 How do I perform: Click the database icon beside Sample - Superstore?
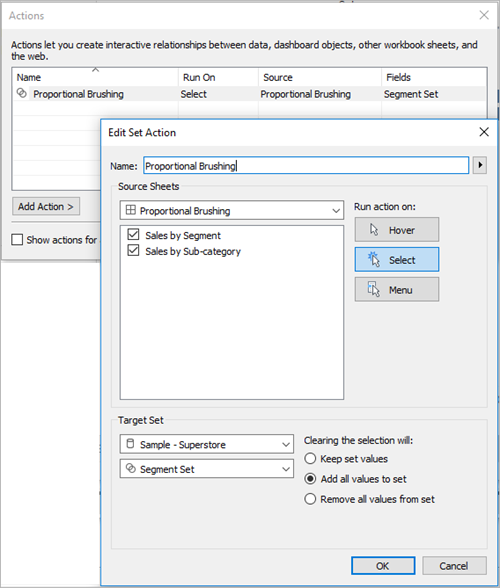pyautogui.click(x=130, y=444)
